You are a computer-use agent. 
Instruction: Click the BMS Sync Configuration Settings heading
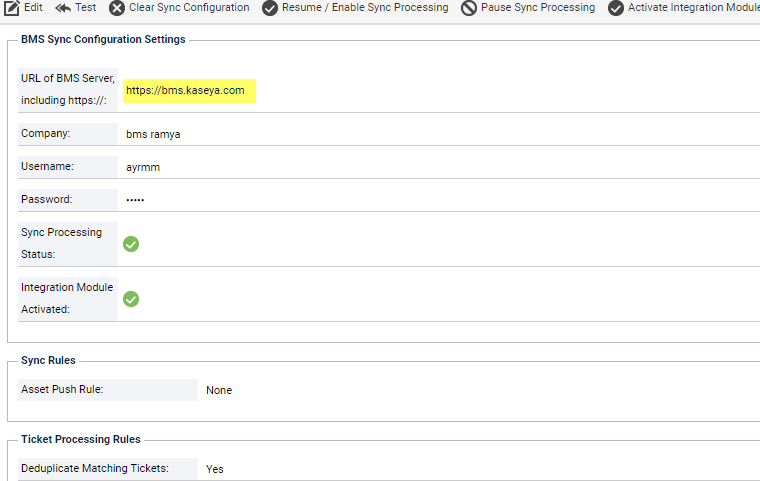click(103, 39)
